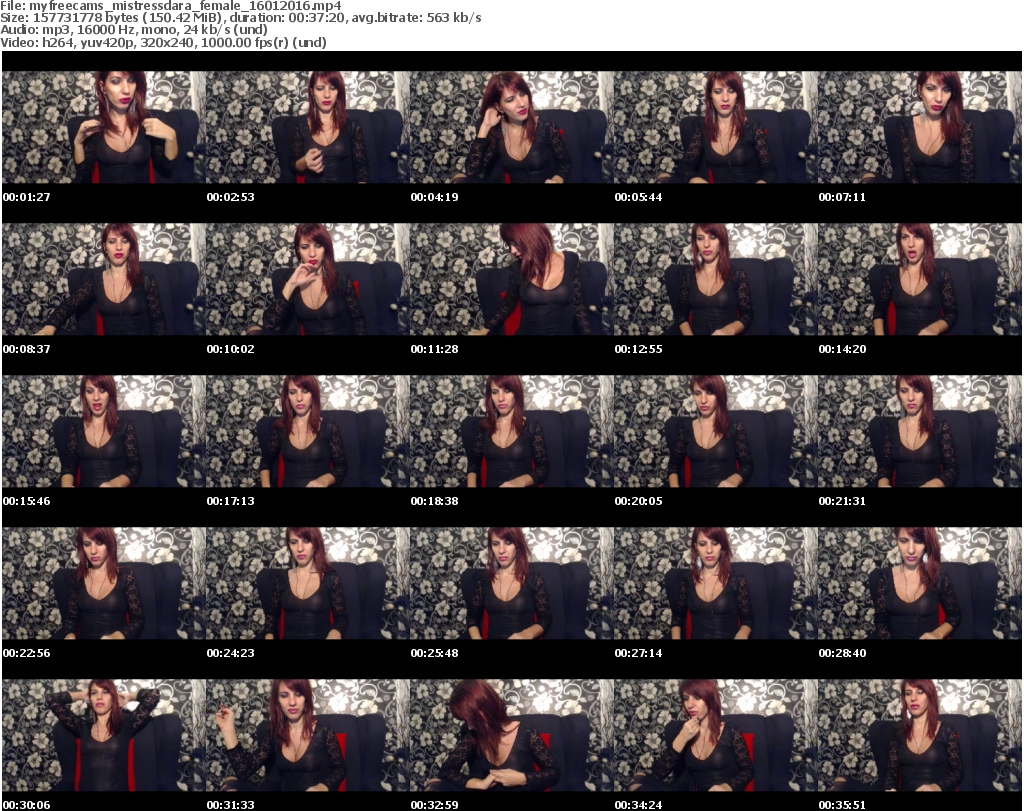
Task: Select the thumbnail above timestamp 00:02:53
Action: click(x=308, y=127)
